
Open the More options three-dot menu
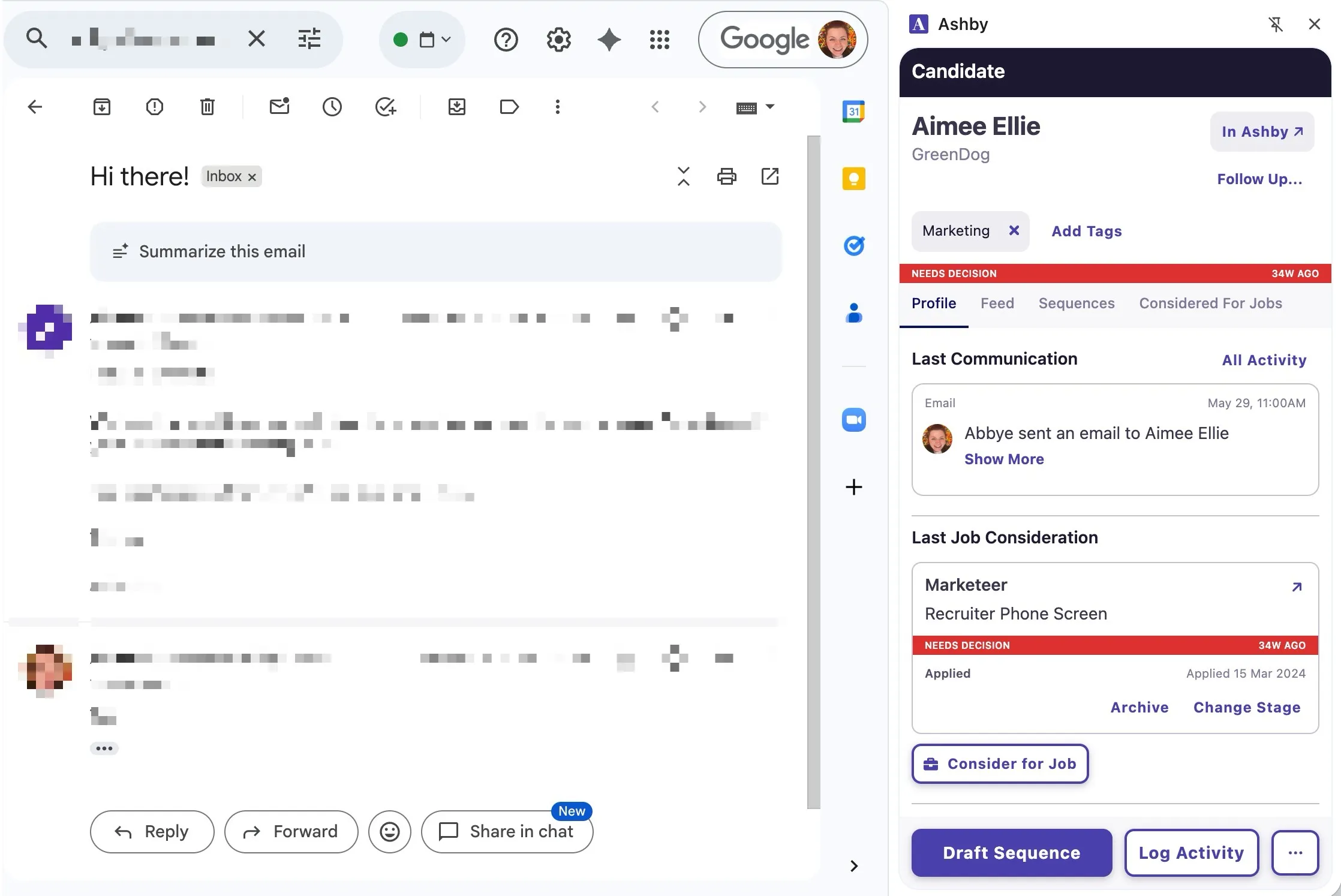[x=558, y=107]
